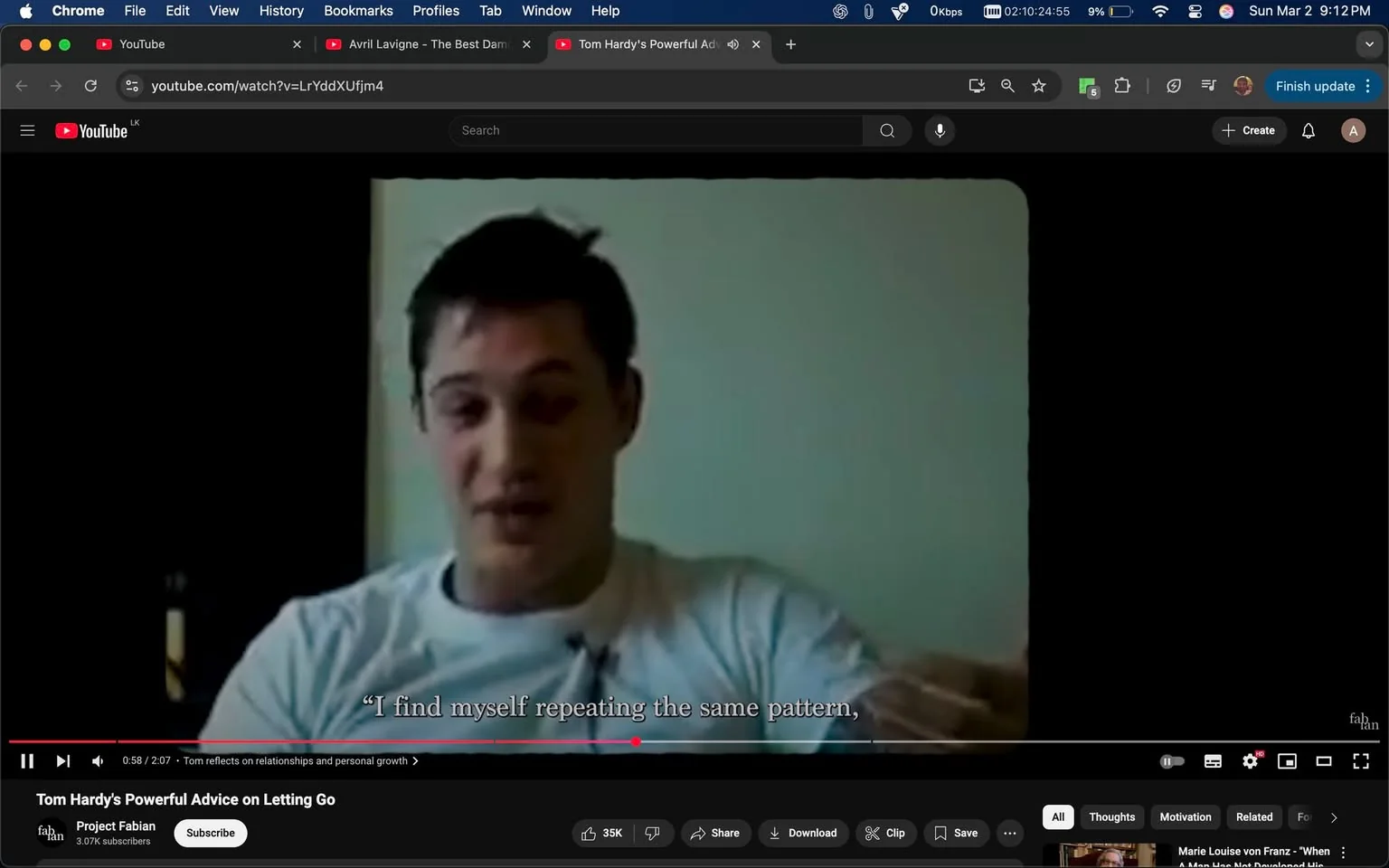Enable miniplayer mode

point(1287,761)
